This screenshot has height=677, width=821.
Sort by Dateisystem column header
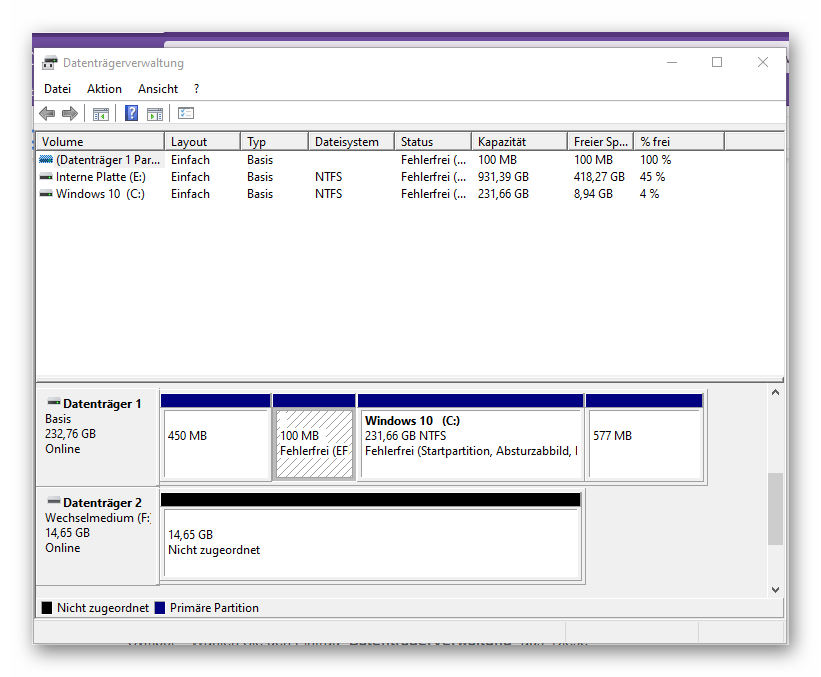[351, 141]
